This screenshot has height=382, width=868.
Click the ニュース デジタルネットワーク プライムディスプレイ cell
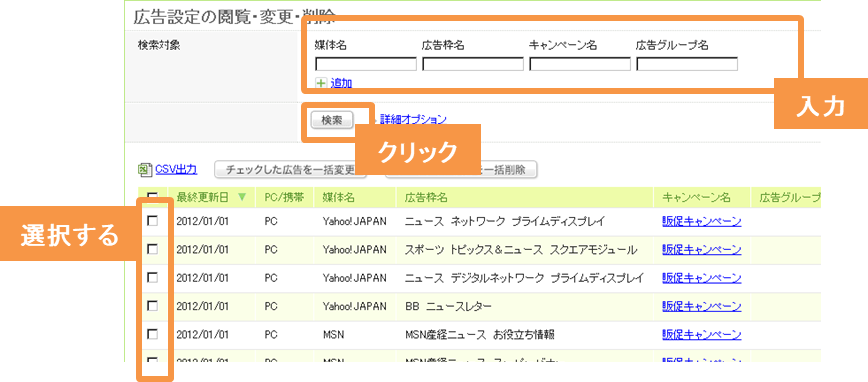[524, 278]
